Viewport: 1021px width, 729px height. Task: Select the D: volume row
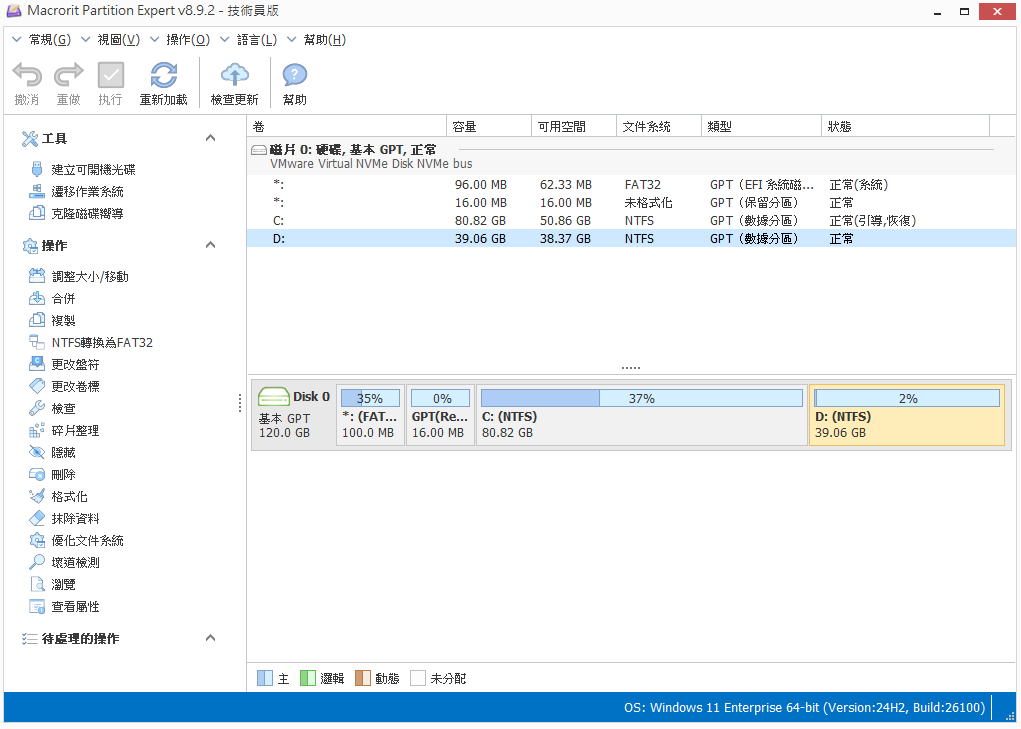pos(631,239)
